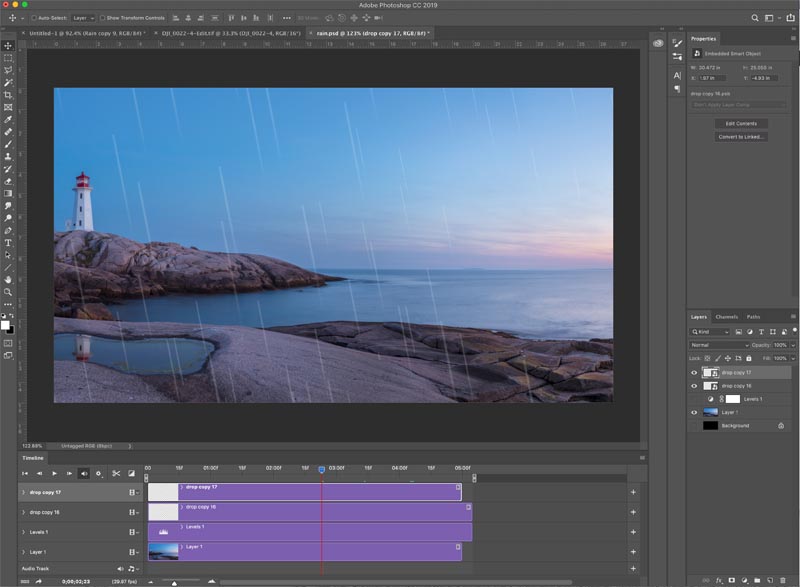Open the blend mode Normal dropdown
The height and width of the screenshot is (587, 800).
tap(719, 345)
